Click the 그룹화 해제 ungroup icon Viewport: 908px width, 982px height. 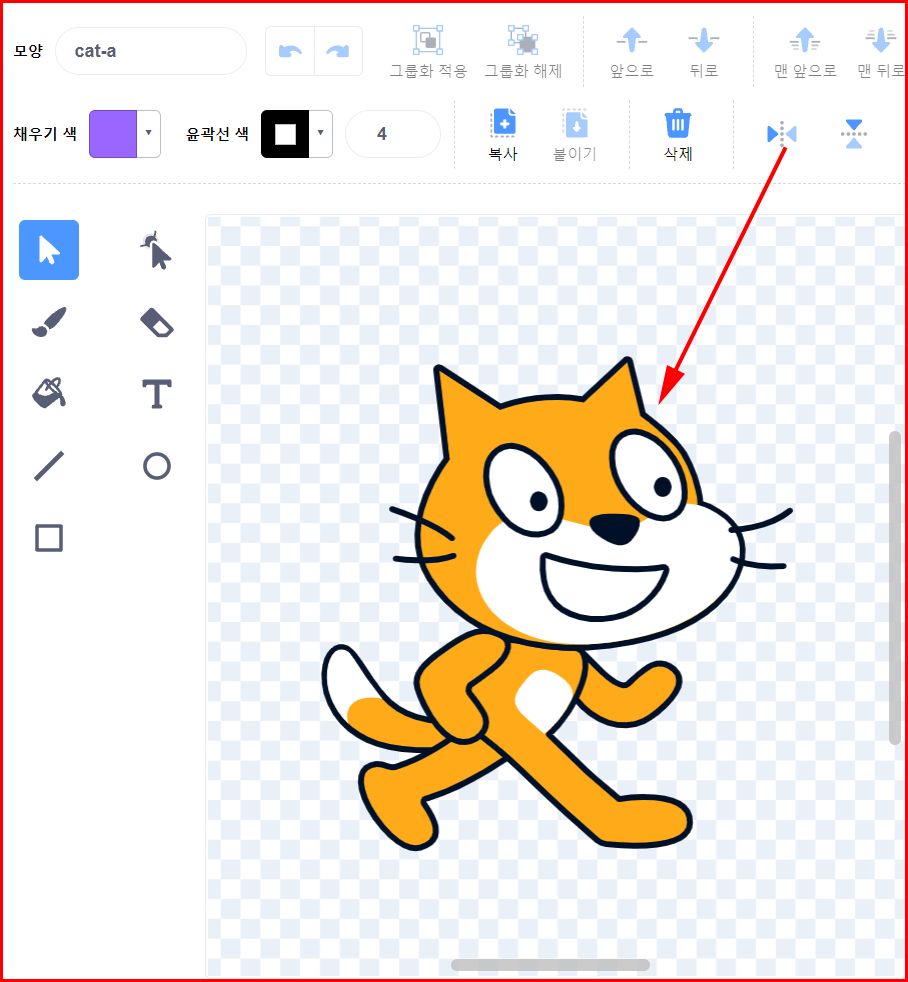tap(523, 40)
